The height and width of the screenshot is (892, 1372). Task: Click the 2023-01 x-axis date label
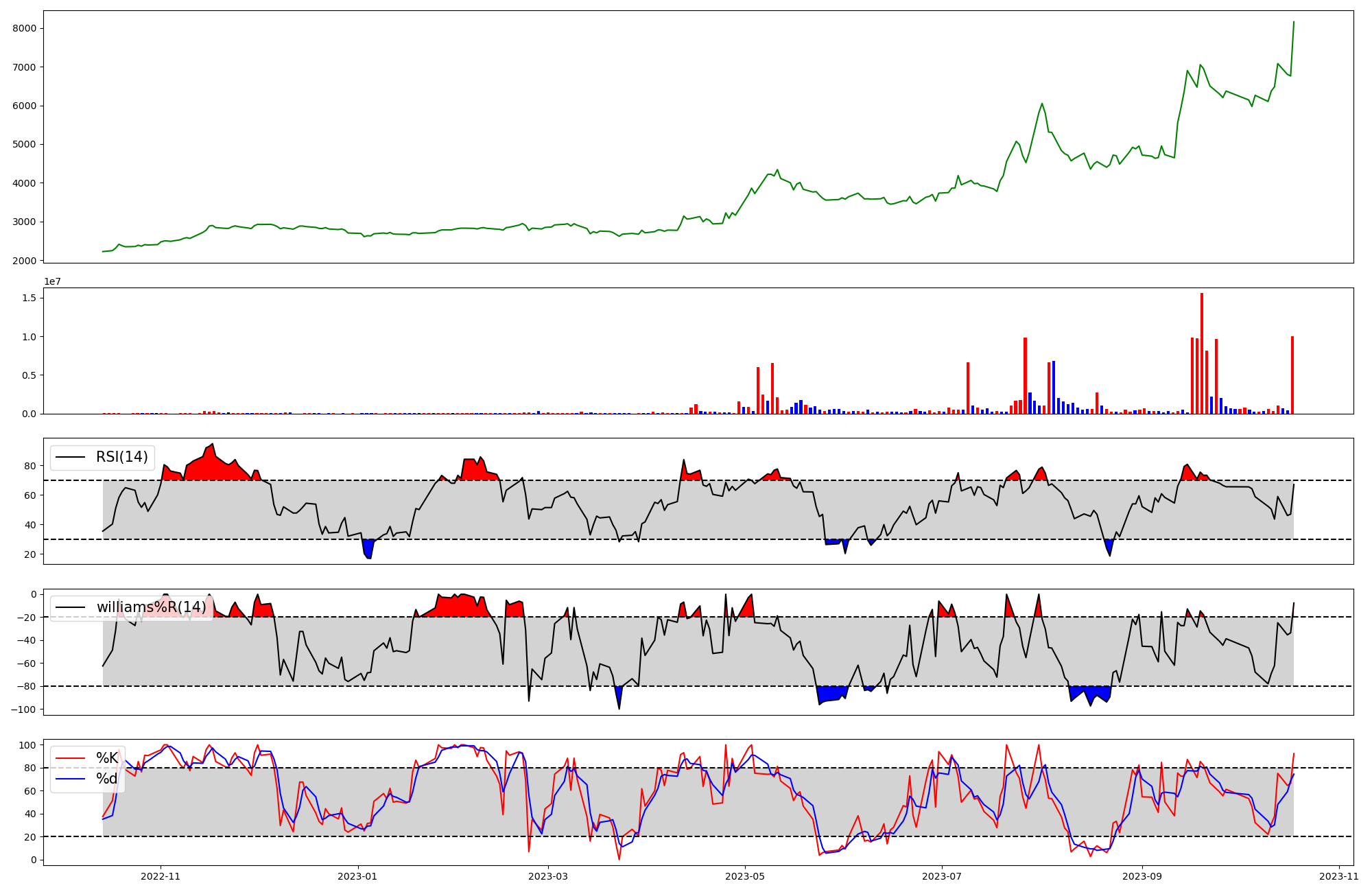point(357,876)
